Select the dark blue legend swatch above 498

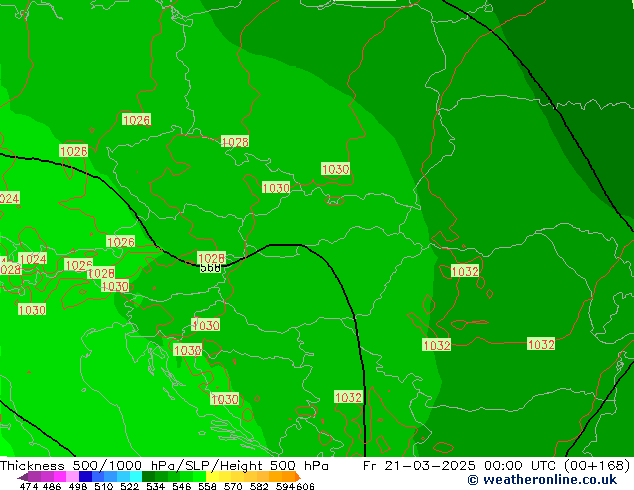point(85,476)
